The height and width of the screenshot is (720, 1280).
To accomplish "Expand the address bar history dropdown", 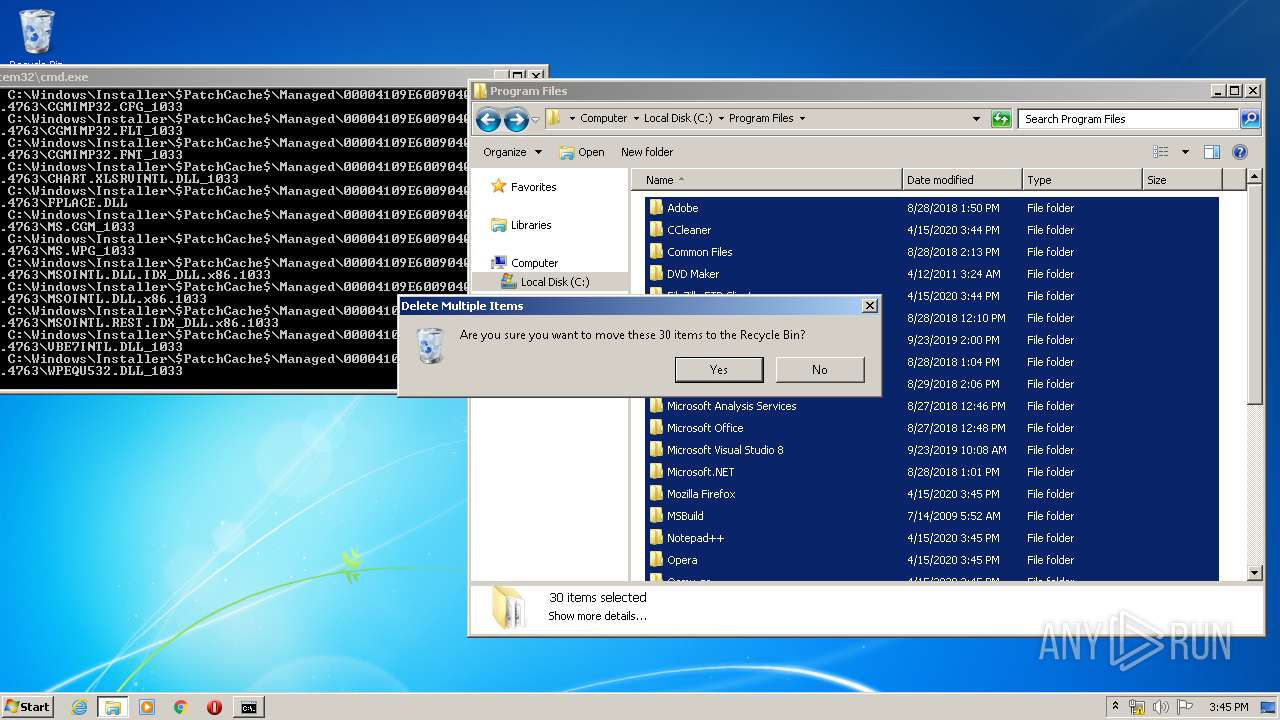I will 977,119.
